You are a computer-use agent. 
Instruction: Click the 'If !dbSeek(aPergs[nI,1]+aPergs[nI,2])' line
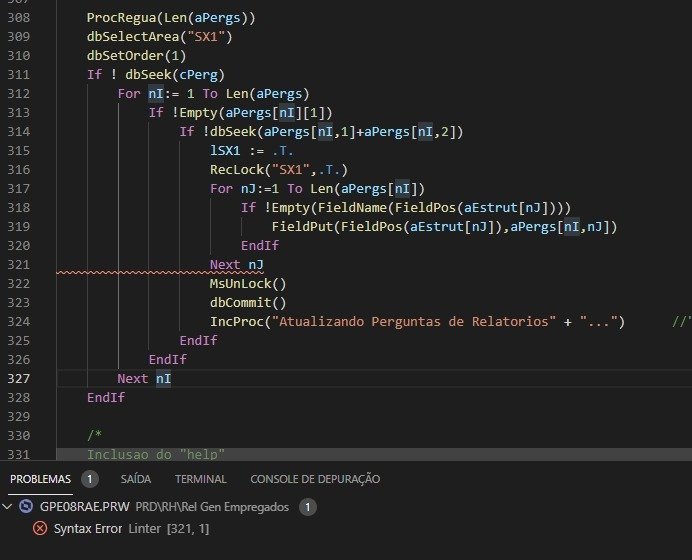[x=321, y=132]
